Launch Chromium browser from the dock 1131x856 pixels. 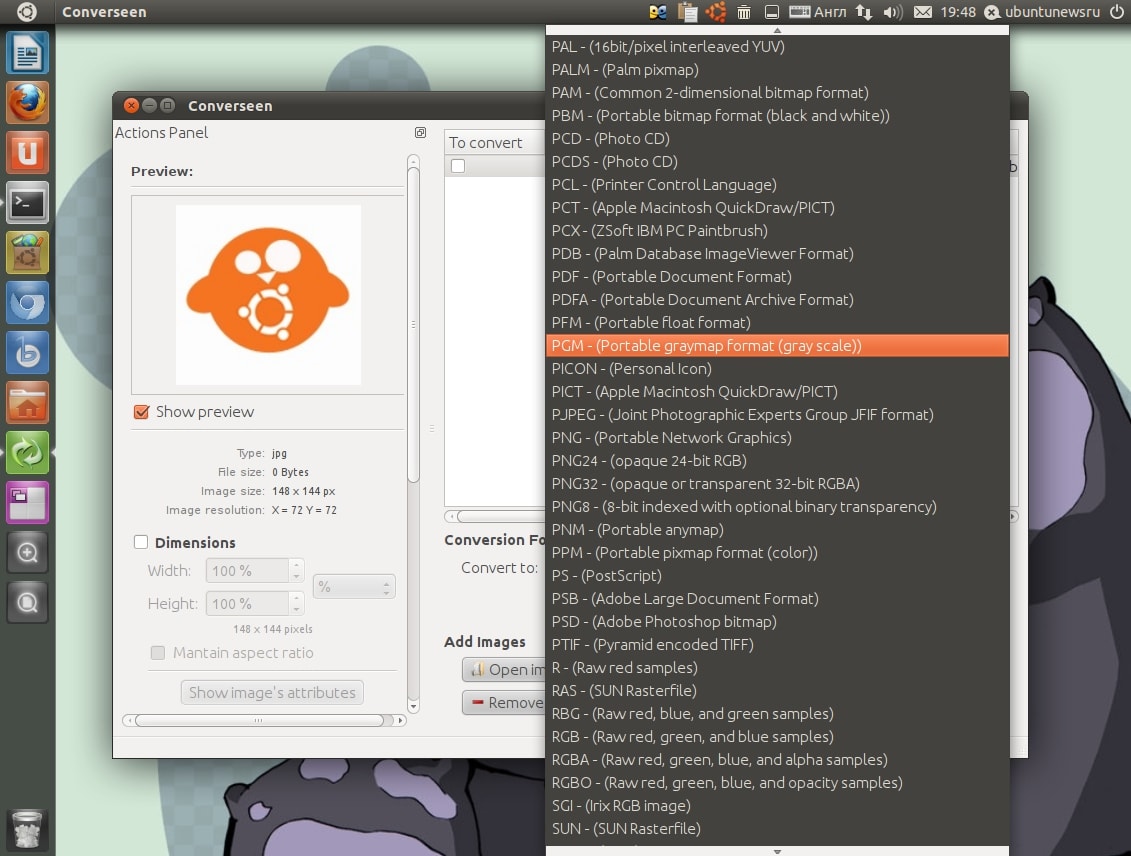pos(27,303)
